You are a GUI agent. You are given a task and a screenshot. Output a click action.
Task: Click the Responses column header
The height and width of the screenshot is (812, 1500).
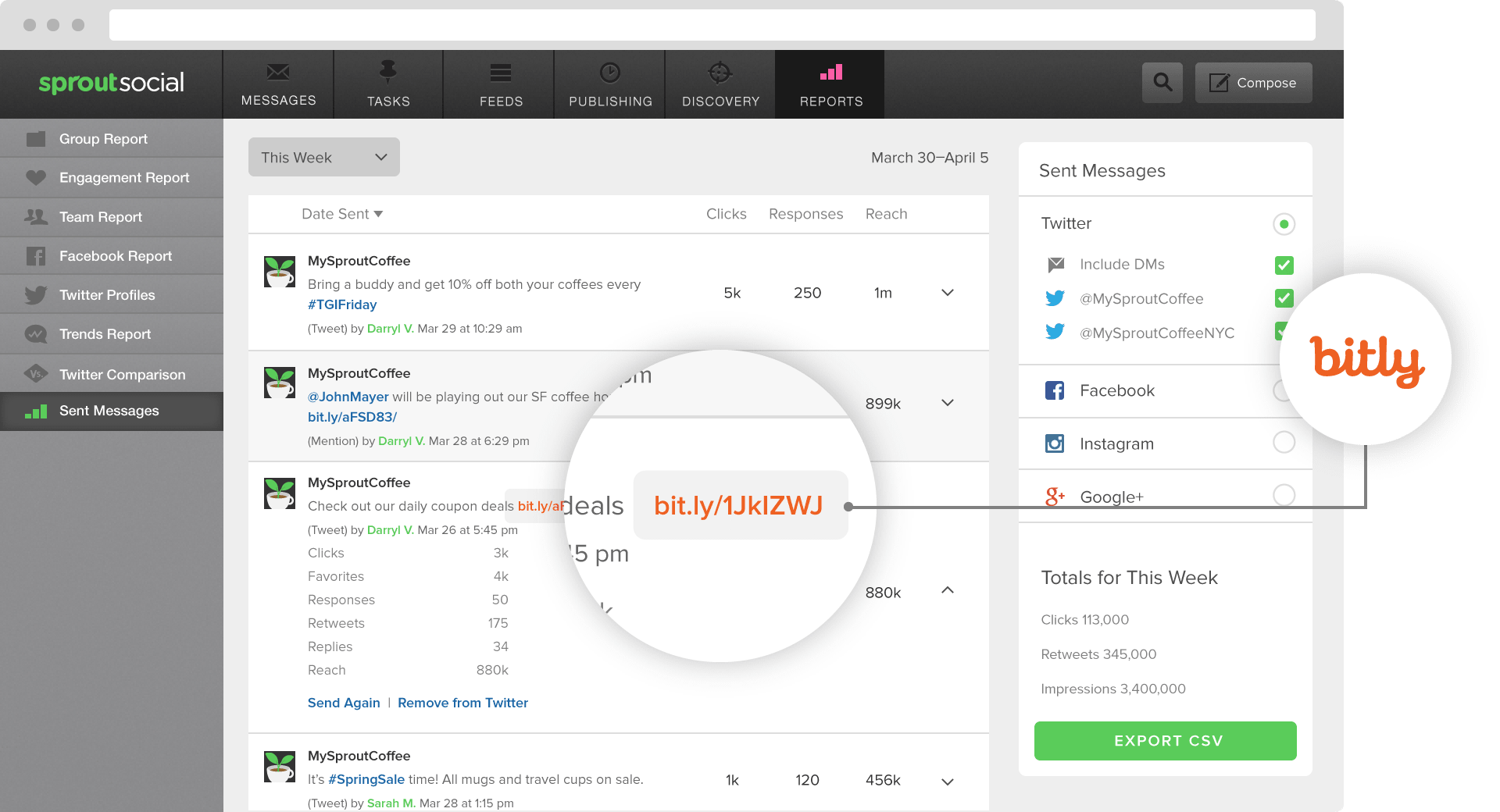pyautogui.click(x=805, y=214)
